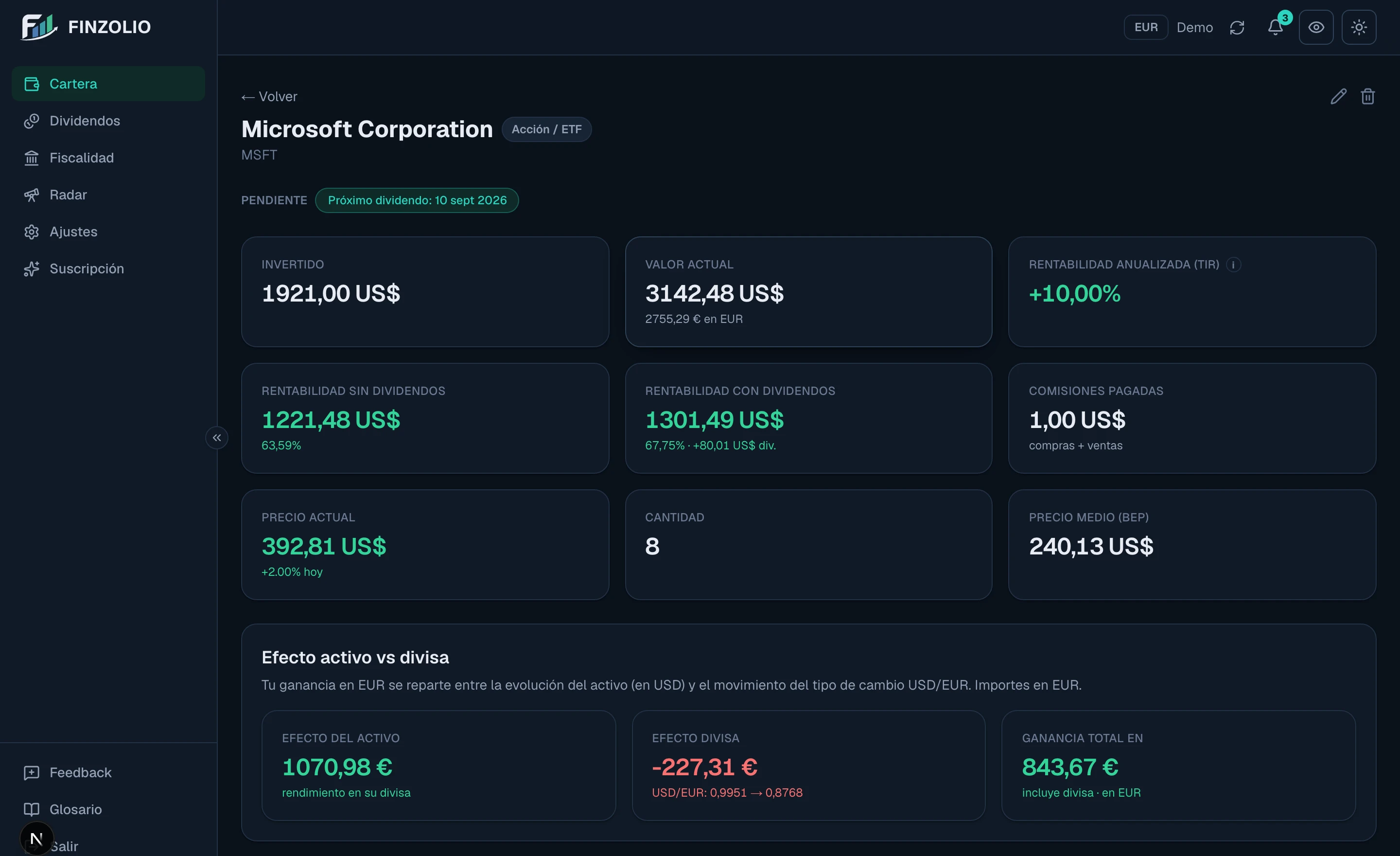This screenshot has width=1400, height=856.
Task: Click the Cartera wallet icon
Action: 32,84
